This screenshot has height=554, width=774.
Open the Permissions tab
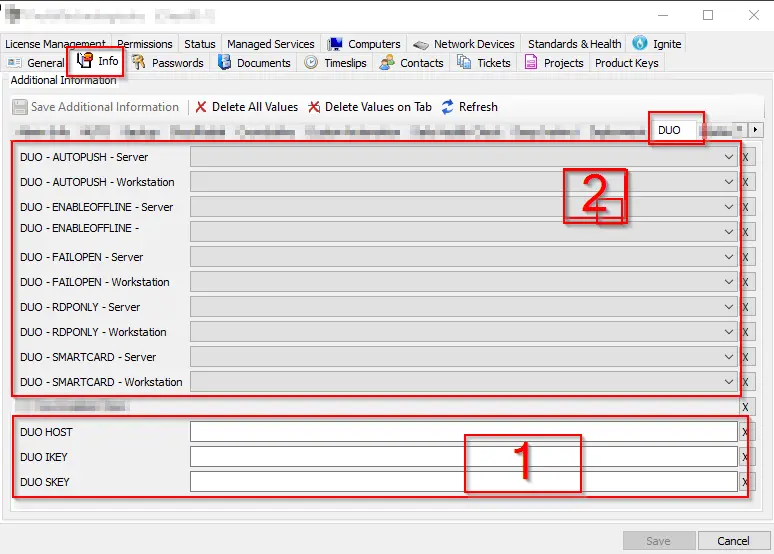tap(145, 44)
